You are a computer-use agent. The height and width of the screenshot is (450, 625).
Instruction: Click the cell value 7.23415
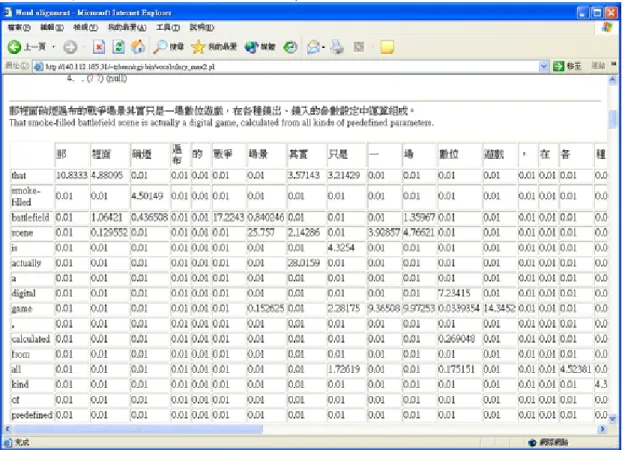click(x=454, y=293)
